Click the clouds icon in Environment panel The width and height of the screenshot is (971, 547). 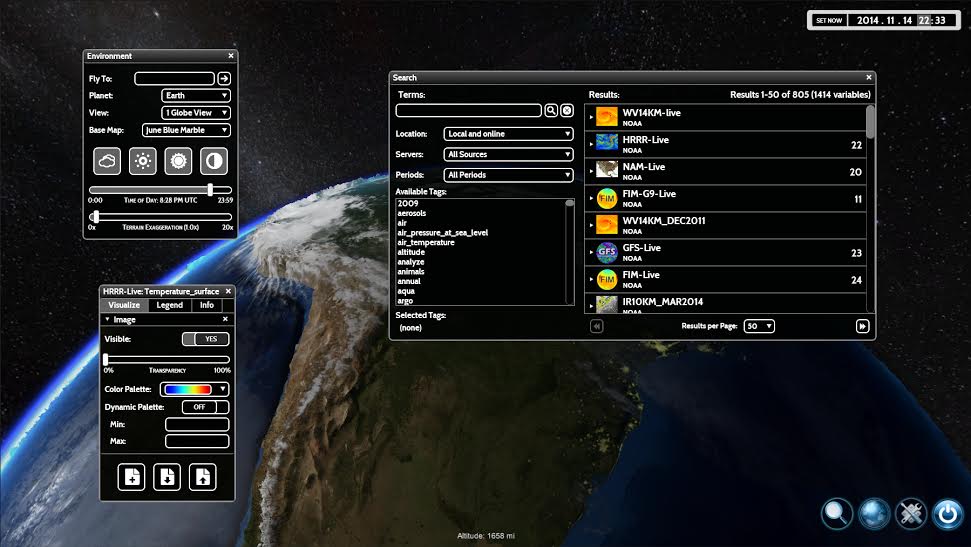[x=108, y=160]
